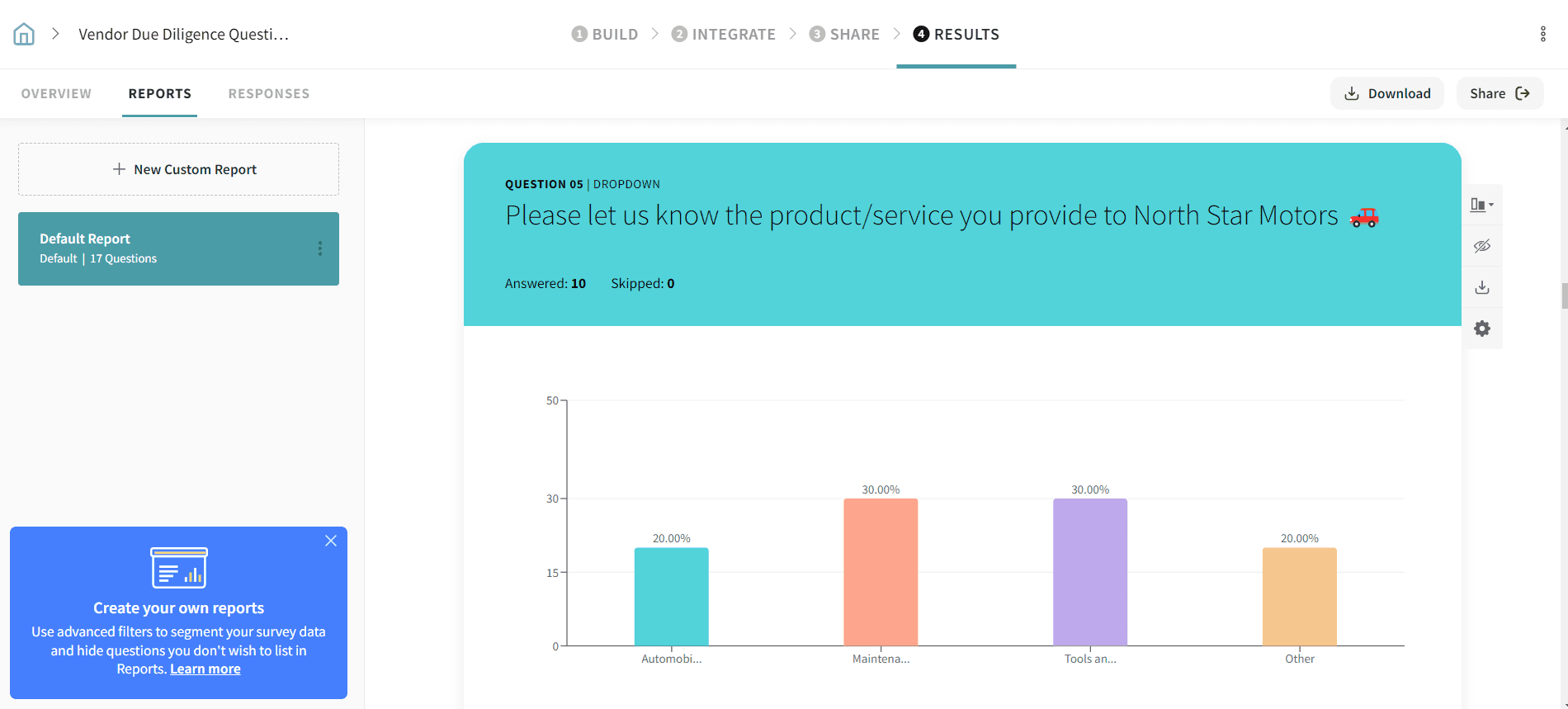Click the report illustration in blue banner

click(x=179, y=568)
